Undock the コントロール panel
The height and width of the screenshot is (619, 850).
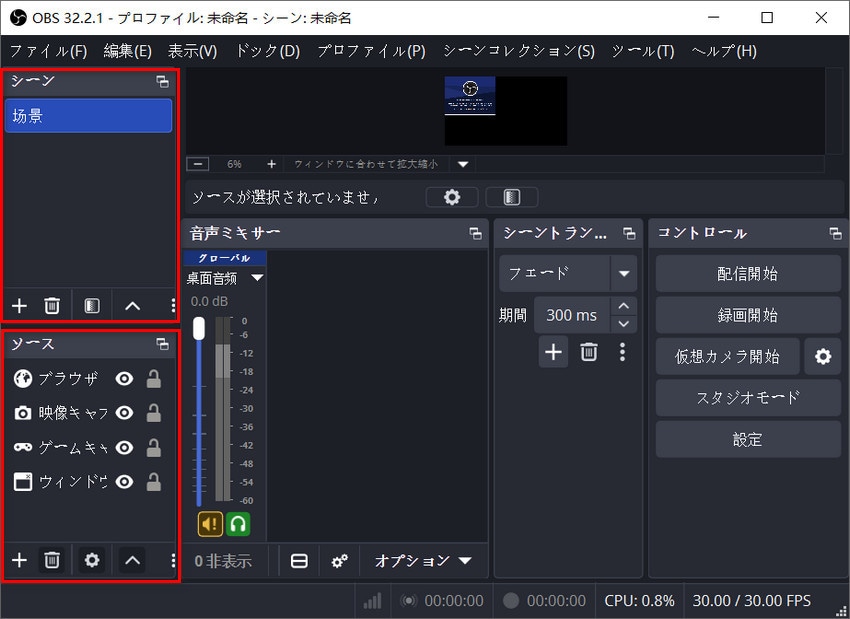(835, 233)
